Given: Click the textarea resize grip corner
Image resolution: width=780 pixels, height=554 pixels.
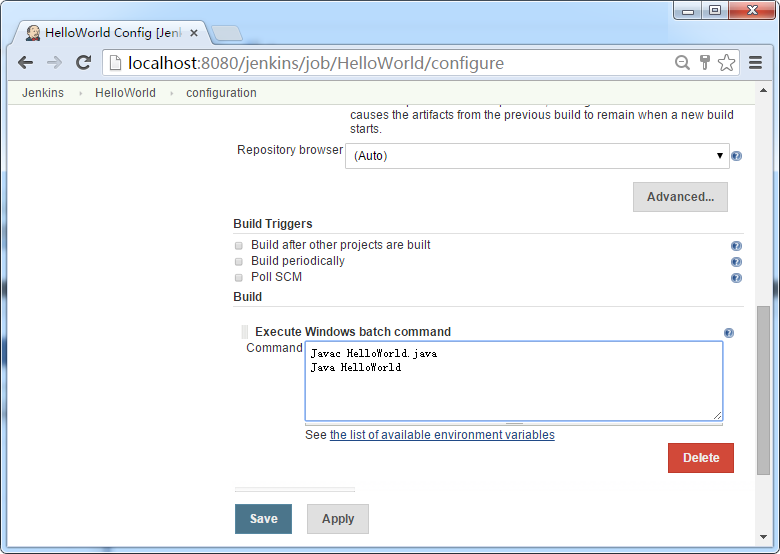Looking at the screenshot, I should point(717,415).
